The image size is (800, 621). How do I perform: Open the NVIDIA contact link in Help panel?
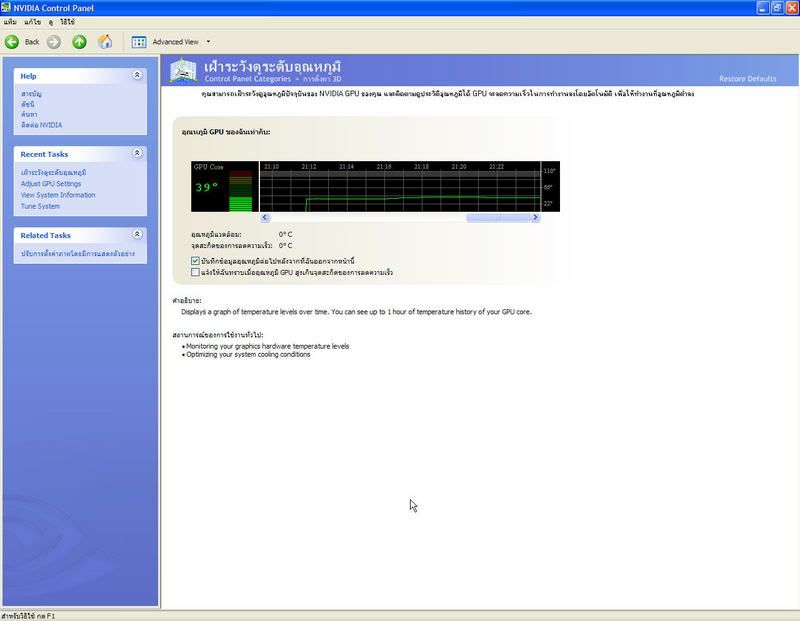coord(41,125)
